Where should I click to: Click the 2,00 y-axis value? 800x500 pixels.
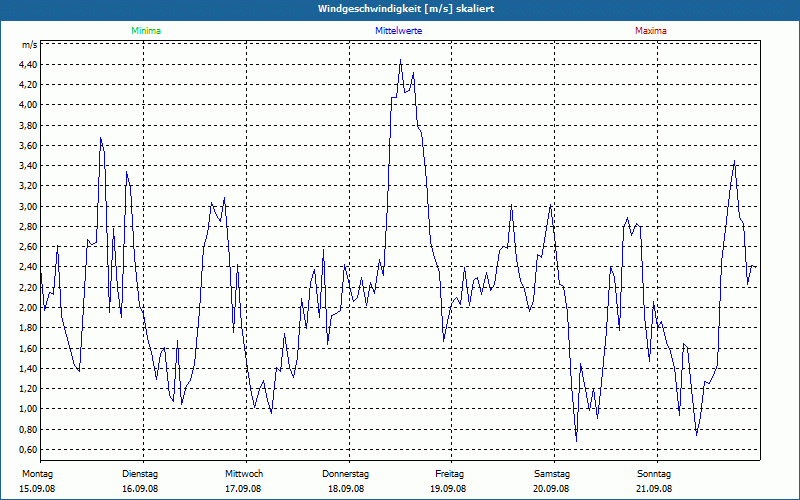point(29,308)
